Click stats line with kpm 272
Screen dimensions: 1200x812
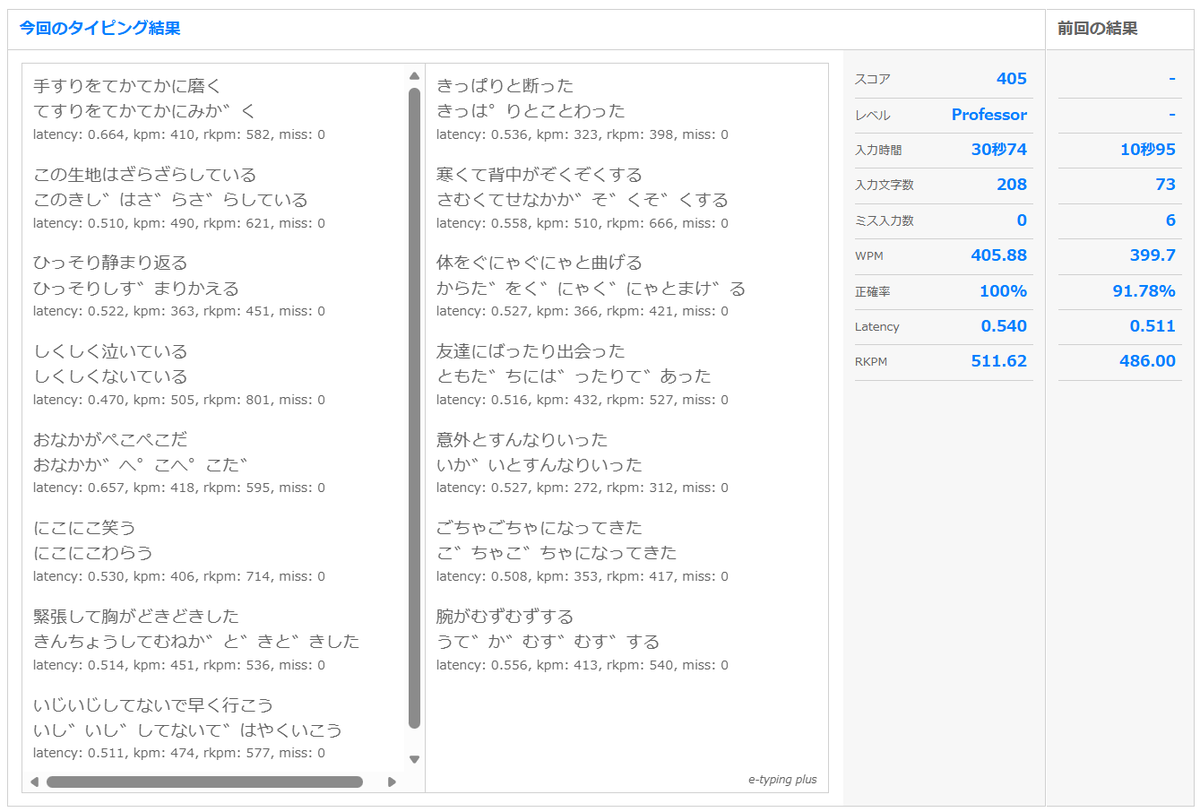[x=582, y=488]
